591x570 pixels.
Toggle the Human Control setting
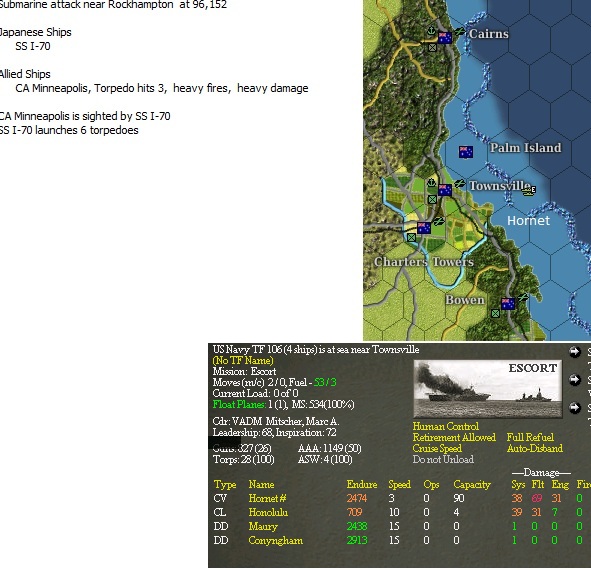(446, 426)
